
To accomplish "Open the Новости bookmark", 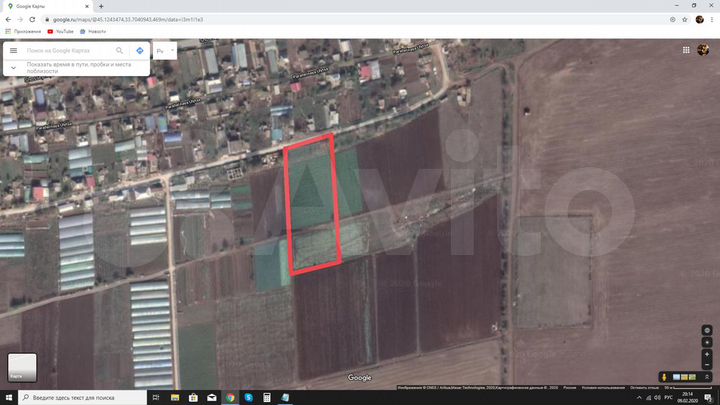I will click(93, 32).
